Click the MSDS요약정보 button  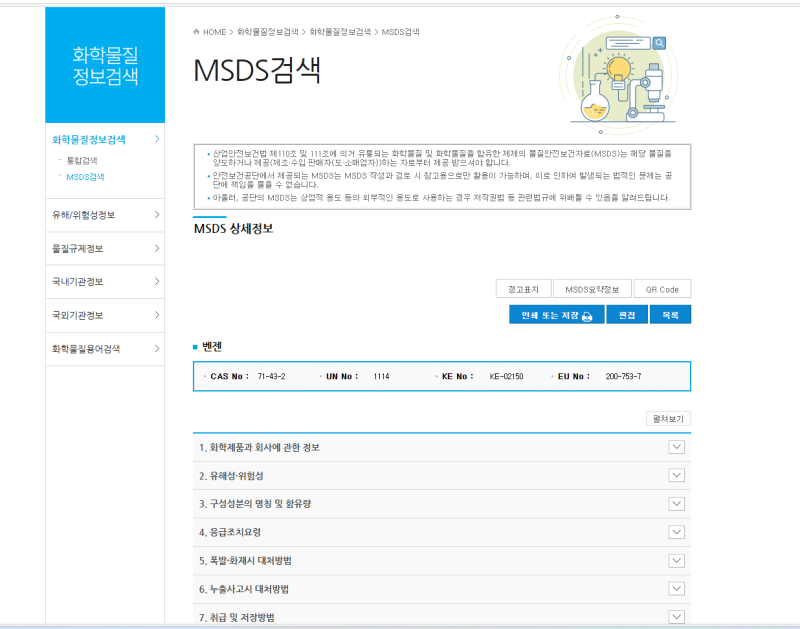point(592,289)
